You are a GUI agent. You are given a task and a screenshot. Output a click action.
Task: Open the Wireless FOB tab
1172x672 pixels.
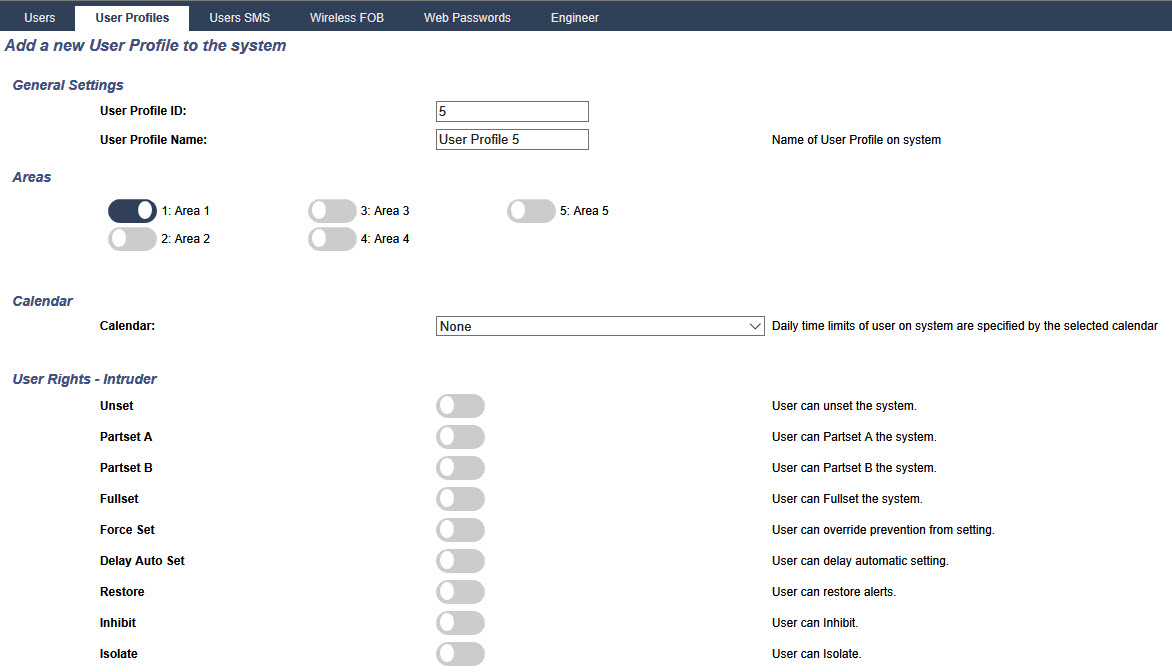[346, 16]
